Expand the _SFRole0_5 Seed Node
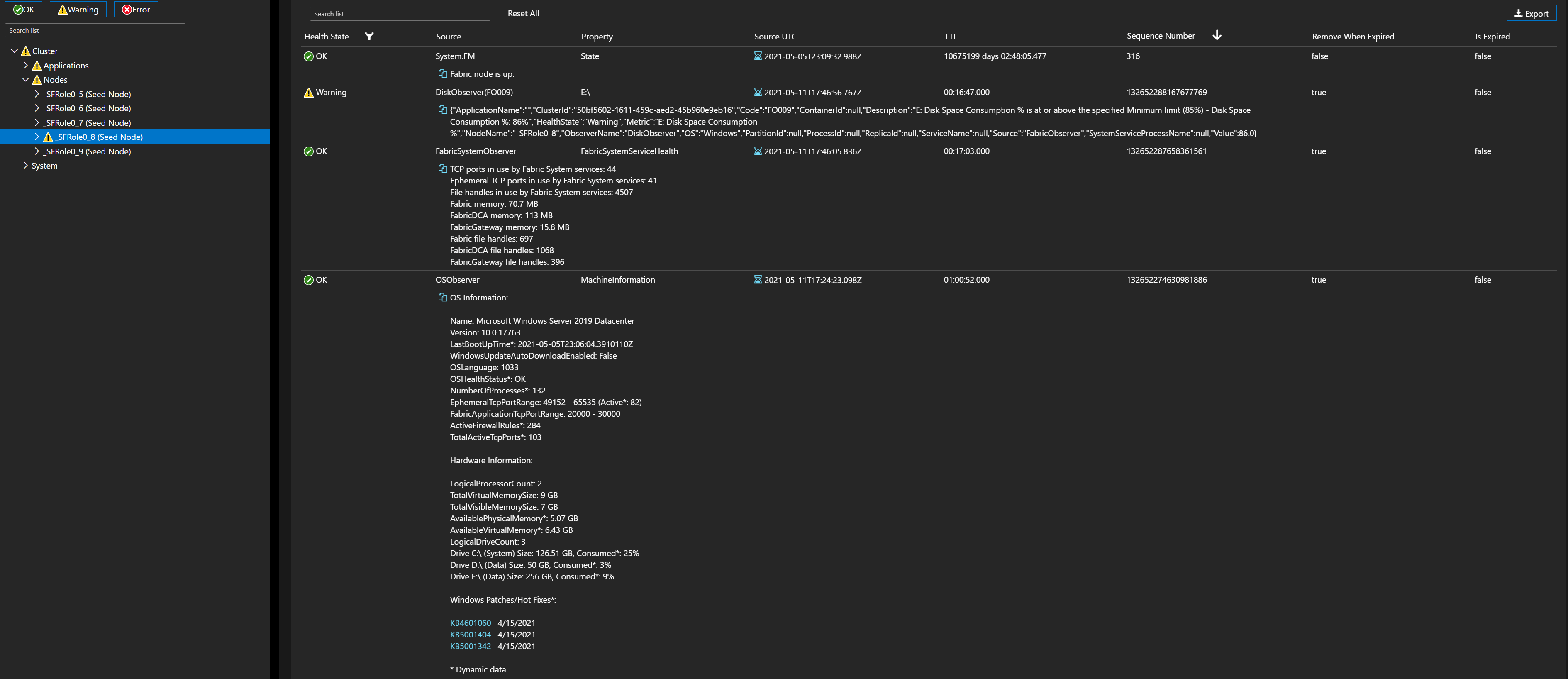Screen dimensions: 1568x679 [x=37, y=94]
